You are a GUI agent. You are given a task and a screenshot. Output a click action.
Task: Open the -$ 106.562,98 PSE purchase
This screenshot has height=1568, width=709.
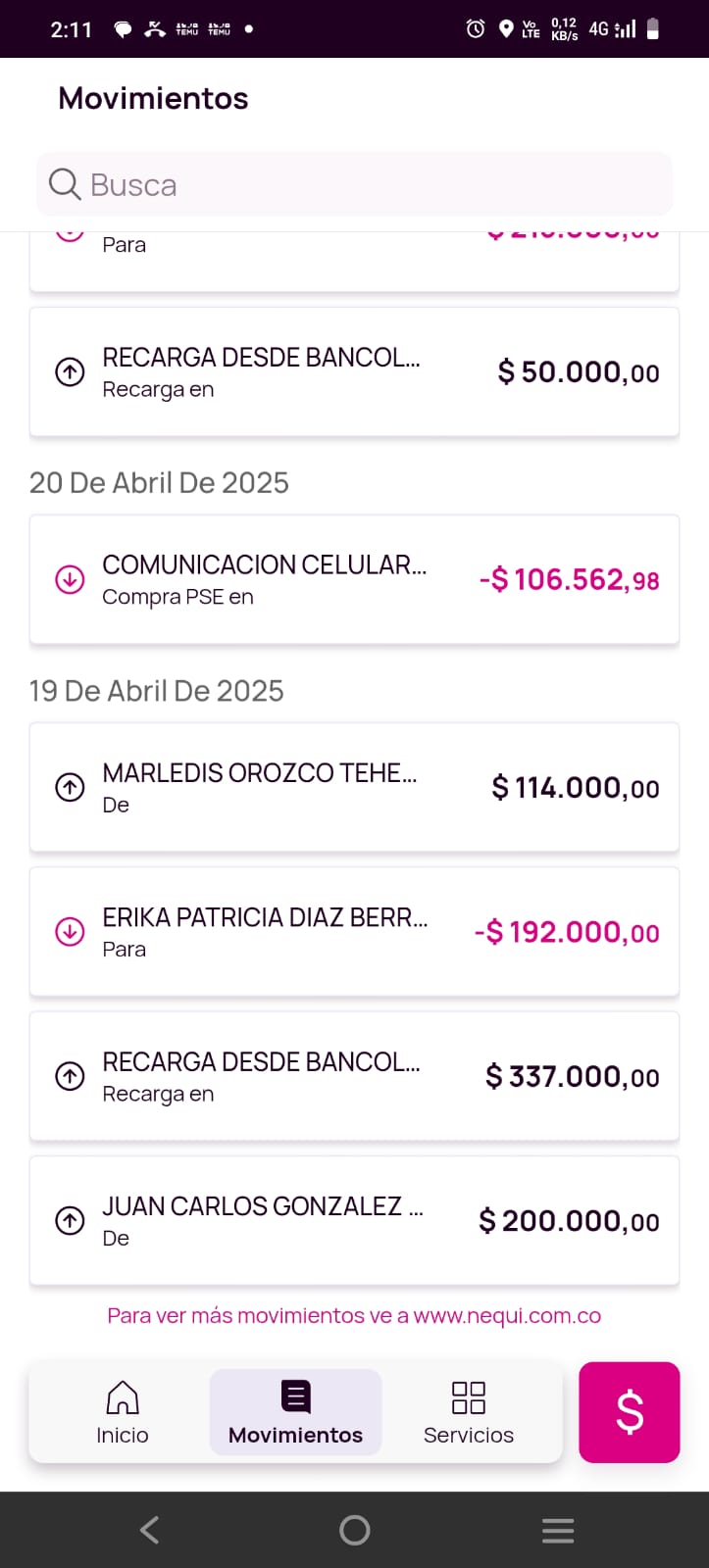(x=354, y=579)
